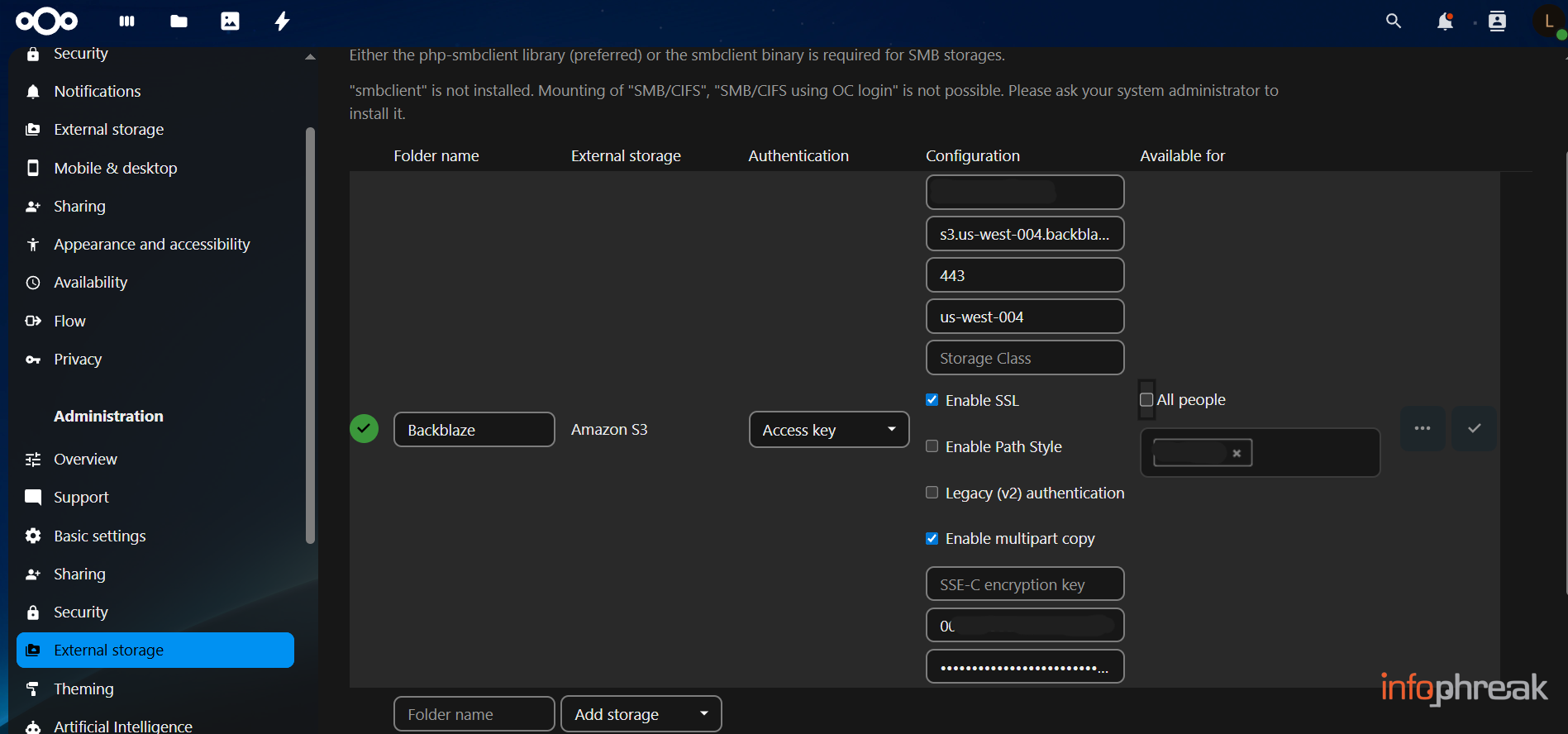The height and width of the screenshot is (734, 1568).
Task: Click the SSE-C encryption key field
Action: point(1025,584)
